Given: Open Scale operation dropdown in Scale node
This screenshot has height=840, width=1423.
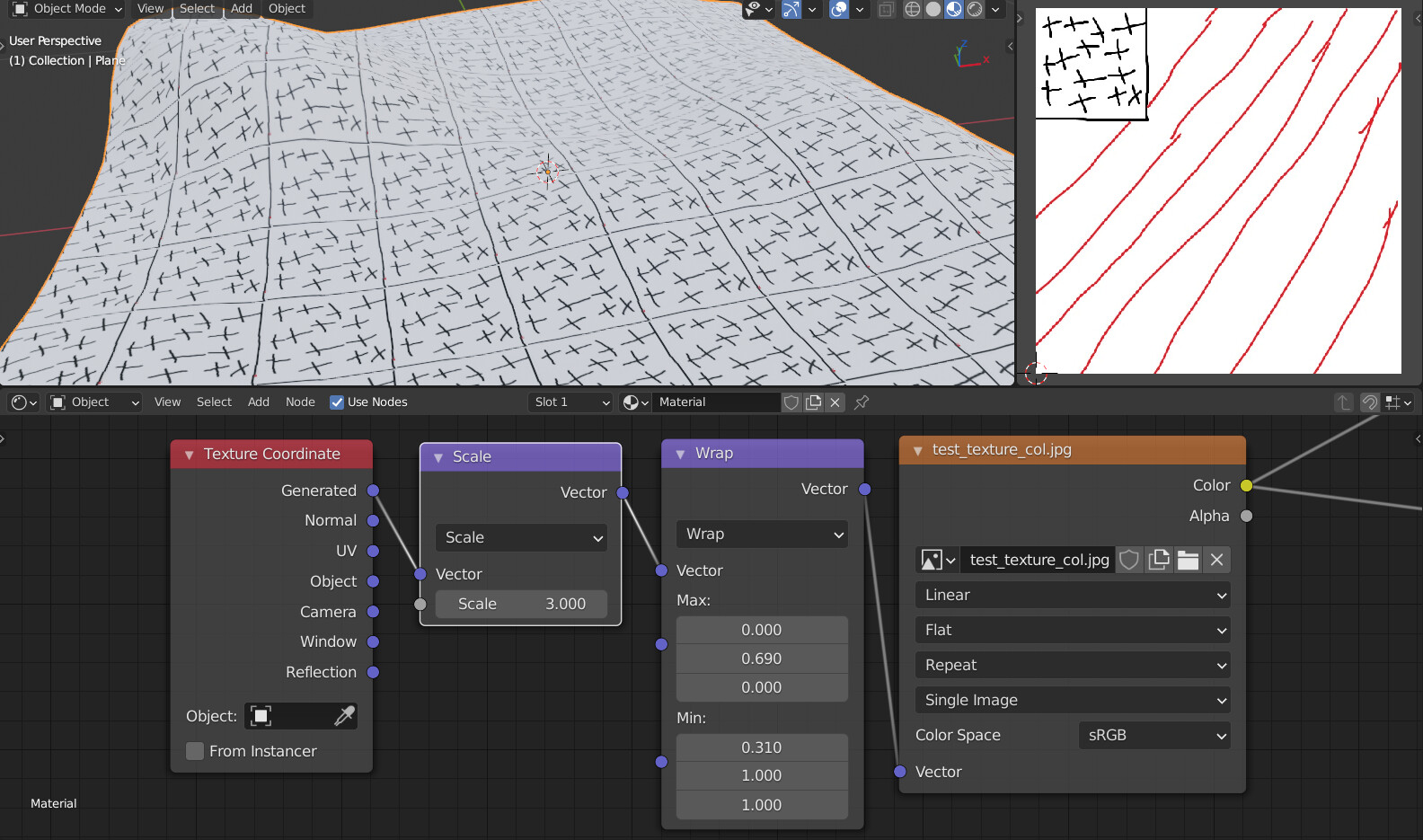Looking at the screenshot, I should pos(521,537).
